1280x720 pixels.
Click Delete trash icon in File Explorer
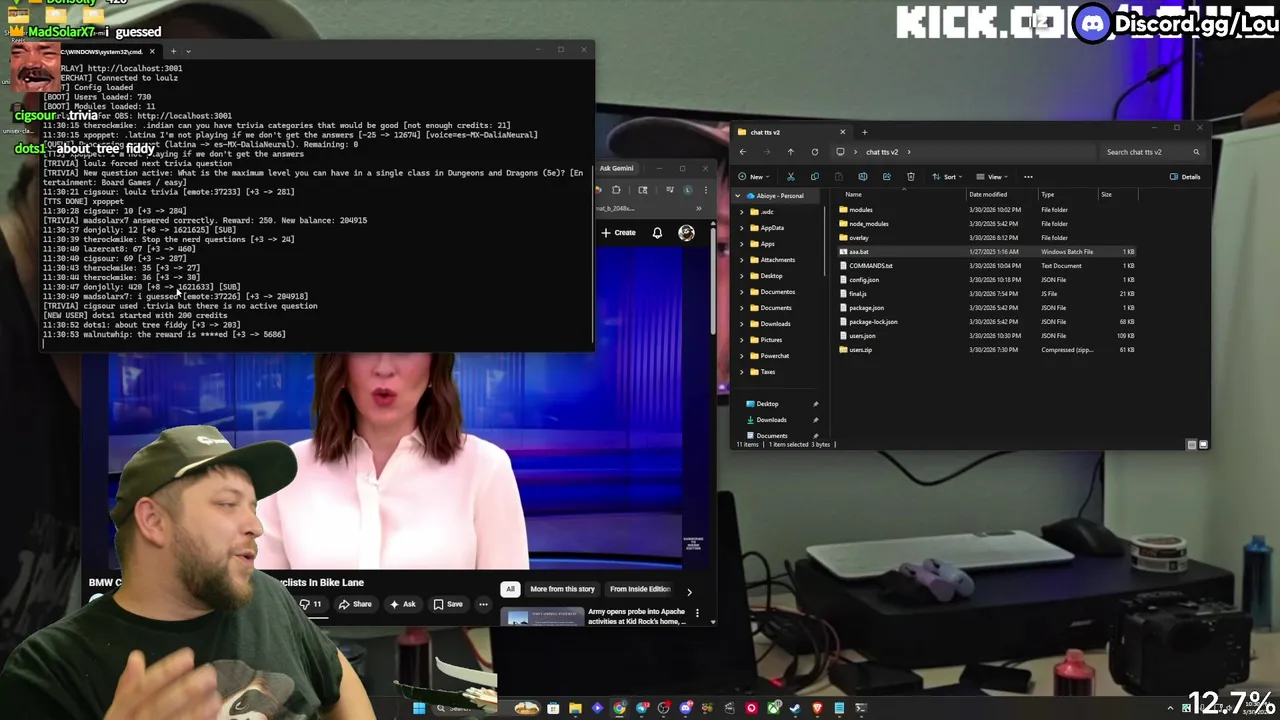coord(910,177)
